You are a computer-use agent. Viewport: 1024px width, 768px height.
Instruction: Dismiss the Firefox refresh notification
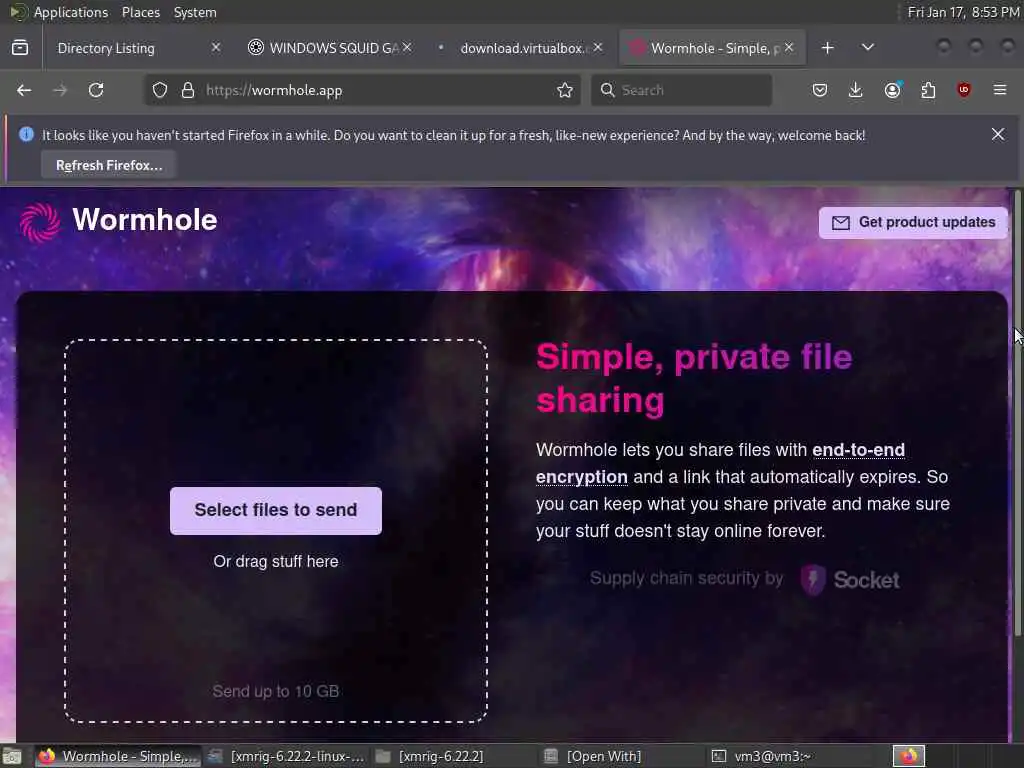tap(998, 135)
